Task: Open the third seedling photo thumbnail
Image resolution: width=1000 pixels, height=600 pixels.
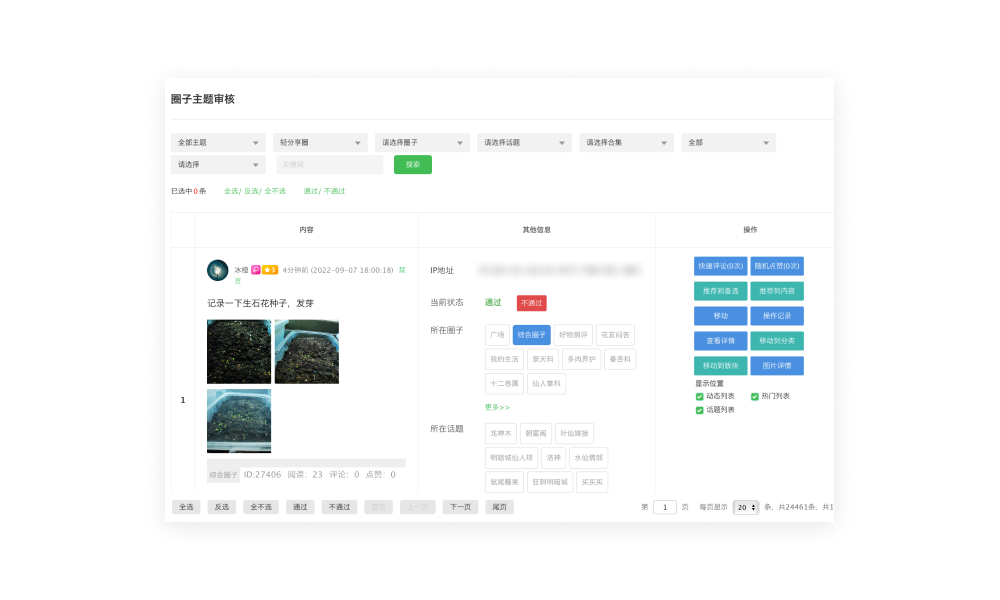Action: pyautogui.click(x=239, y=421)
